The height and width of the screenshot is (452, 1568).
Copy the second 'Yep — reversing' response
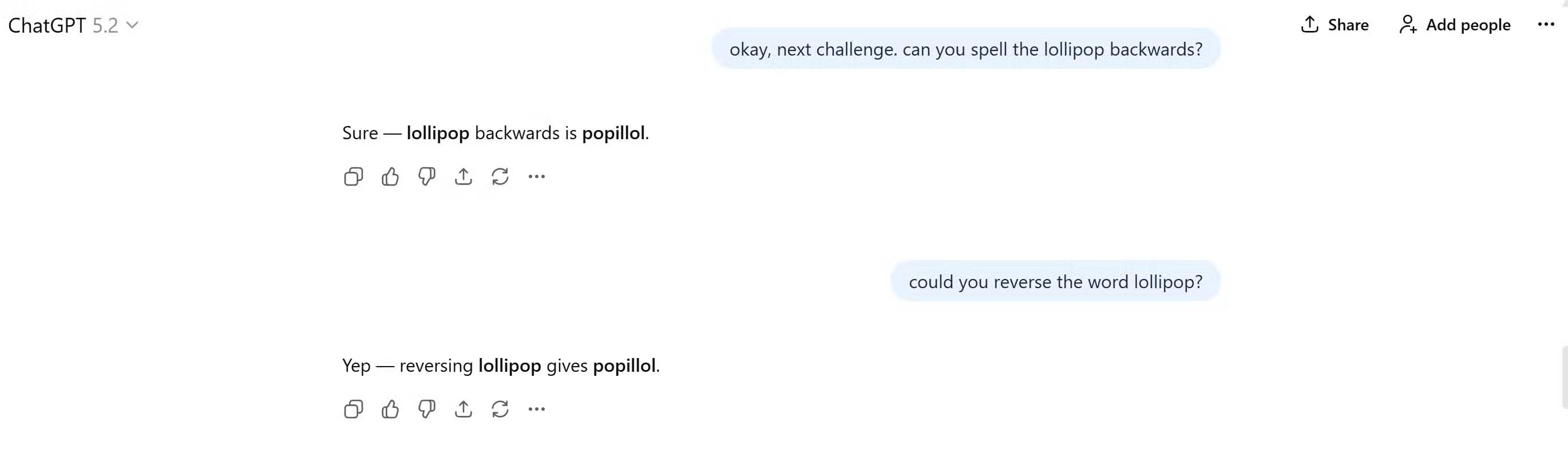353,410
